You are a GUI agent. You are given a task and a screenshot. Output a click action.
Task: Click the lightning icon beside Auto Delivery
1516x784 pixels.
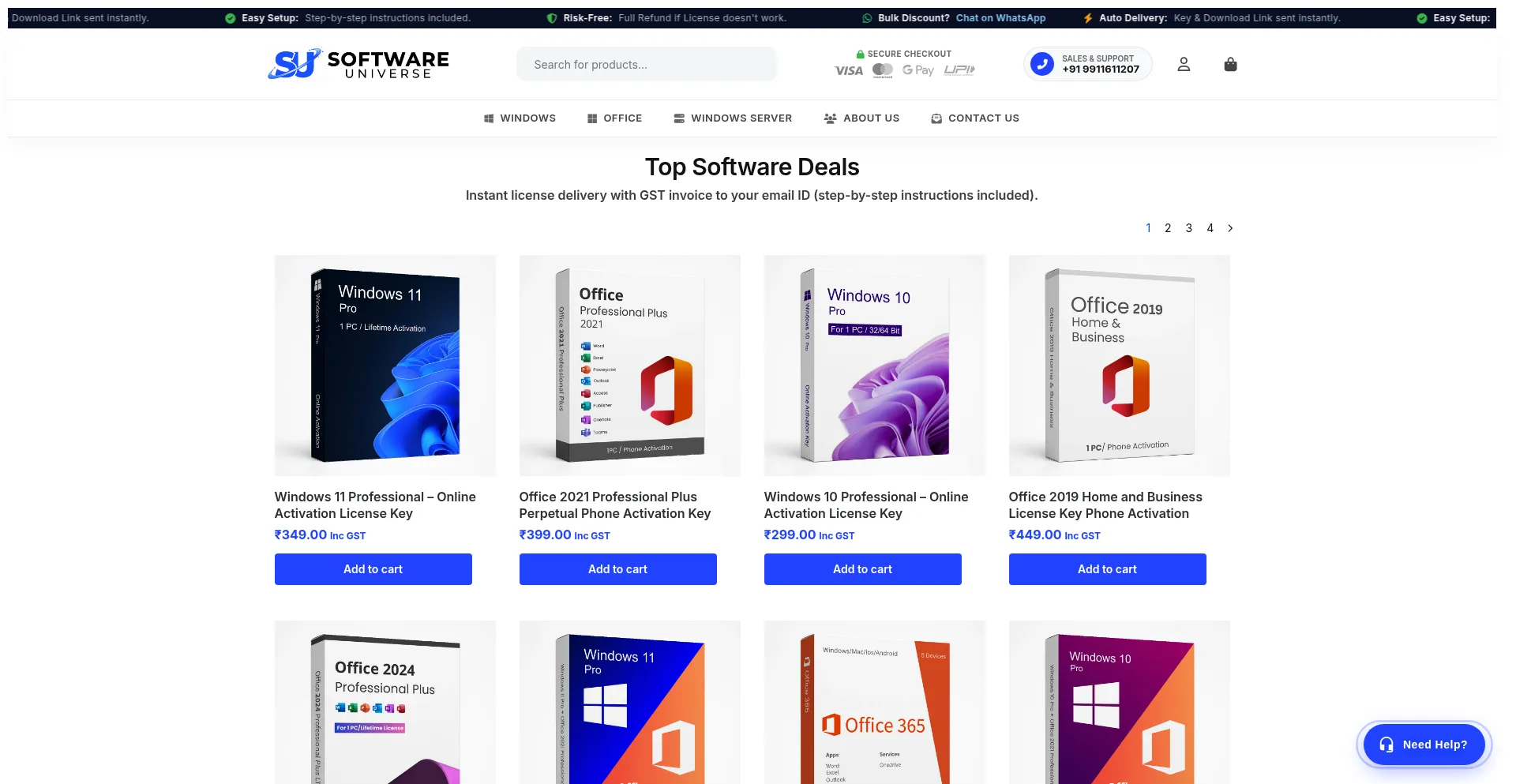point(1088,18)
